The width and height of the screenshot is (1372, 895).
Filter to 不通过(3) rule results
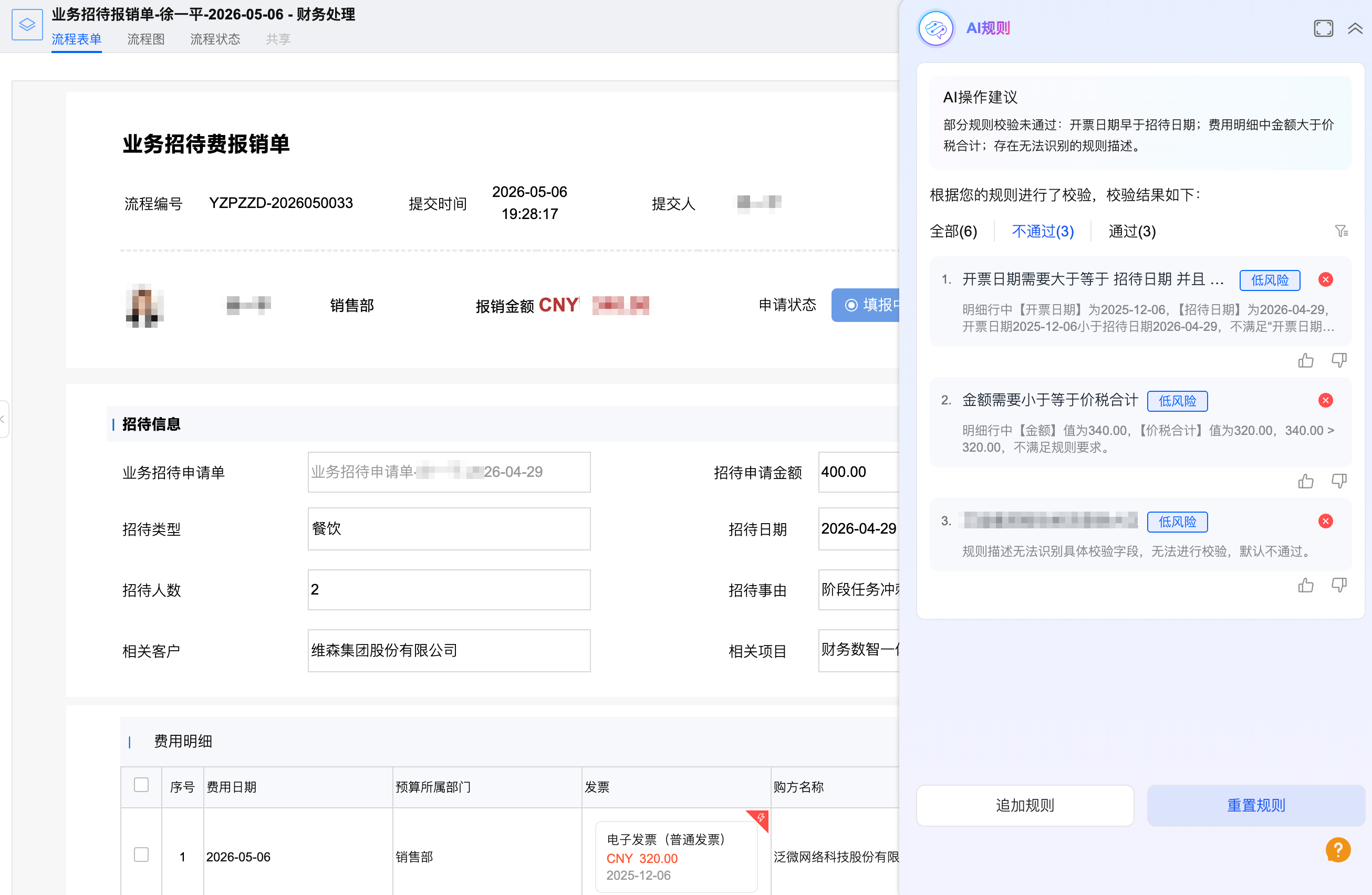pyautogui.click(x=1042, y=231)
